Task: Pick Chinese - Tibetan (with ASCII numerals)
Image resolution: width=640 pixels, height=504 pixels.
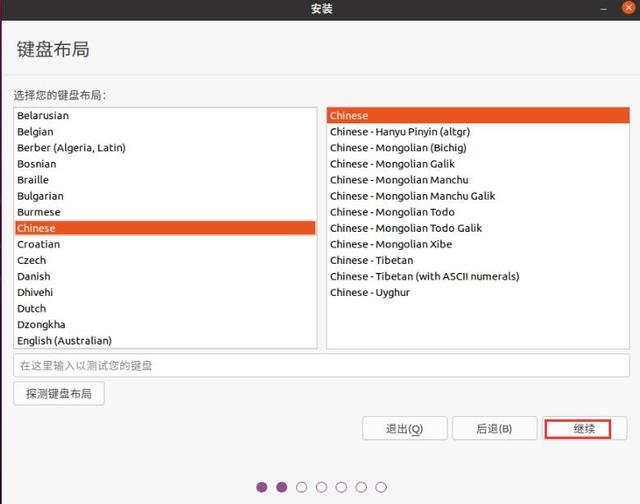Action: pyautogui.click(x=478, y=276)
